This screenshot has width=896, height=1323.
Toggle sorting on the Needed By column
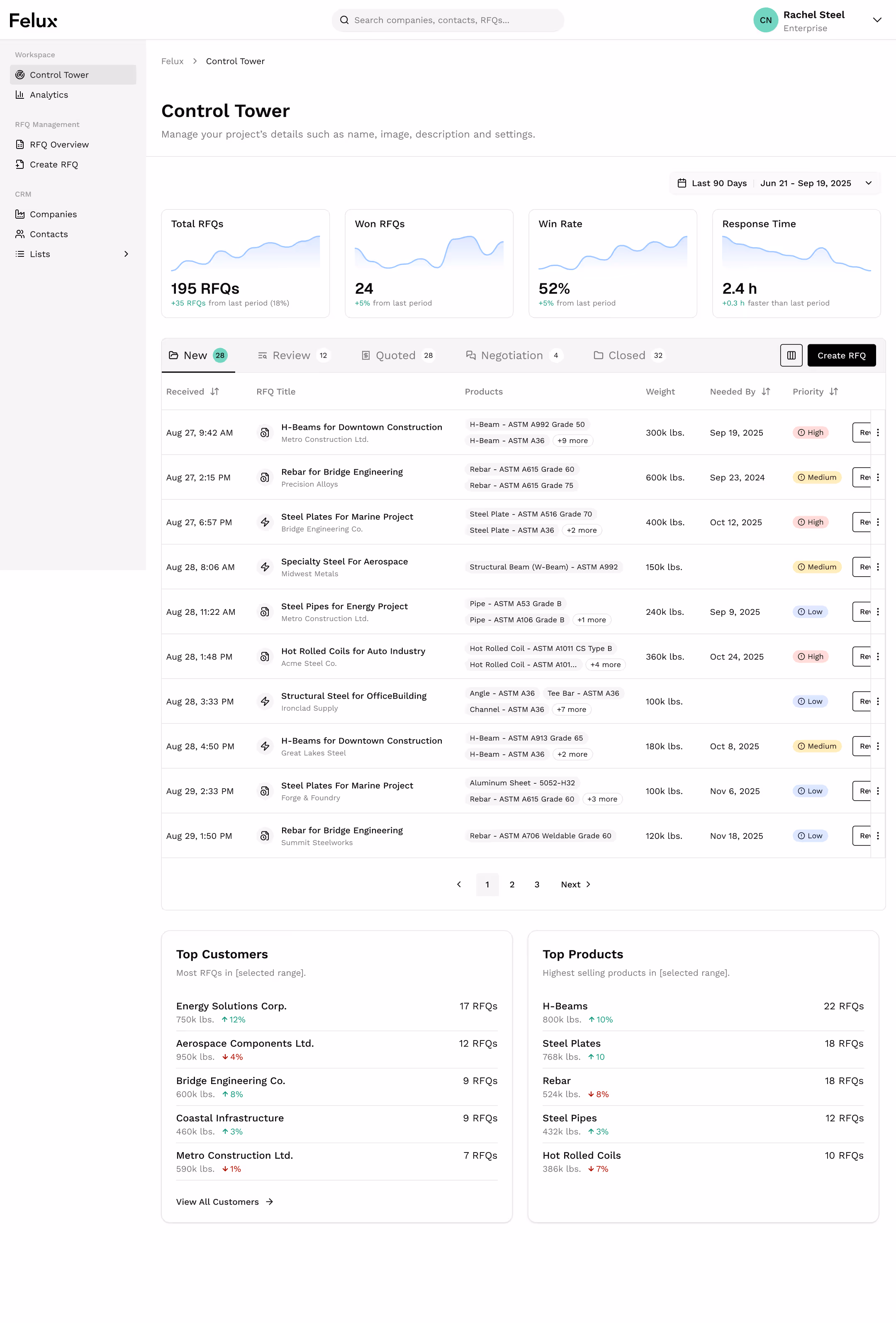(x=766, y=392)
